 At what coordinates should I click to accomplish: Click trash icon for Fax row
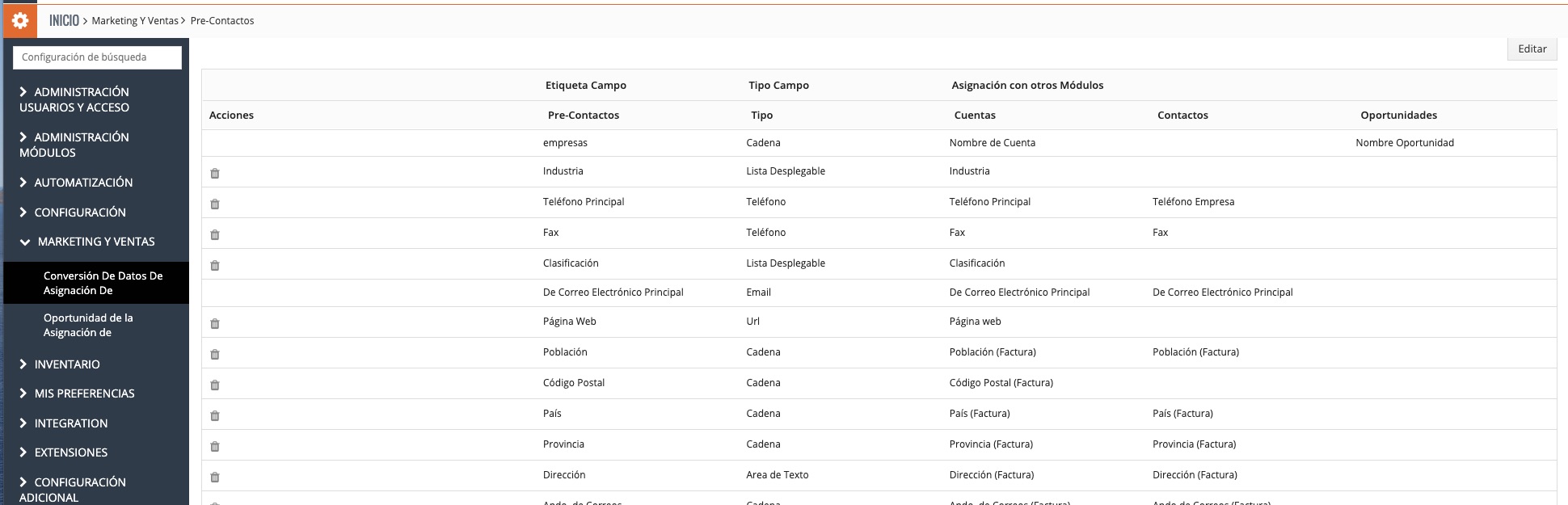[215, 234]
